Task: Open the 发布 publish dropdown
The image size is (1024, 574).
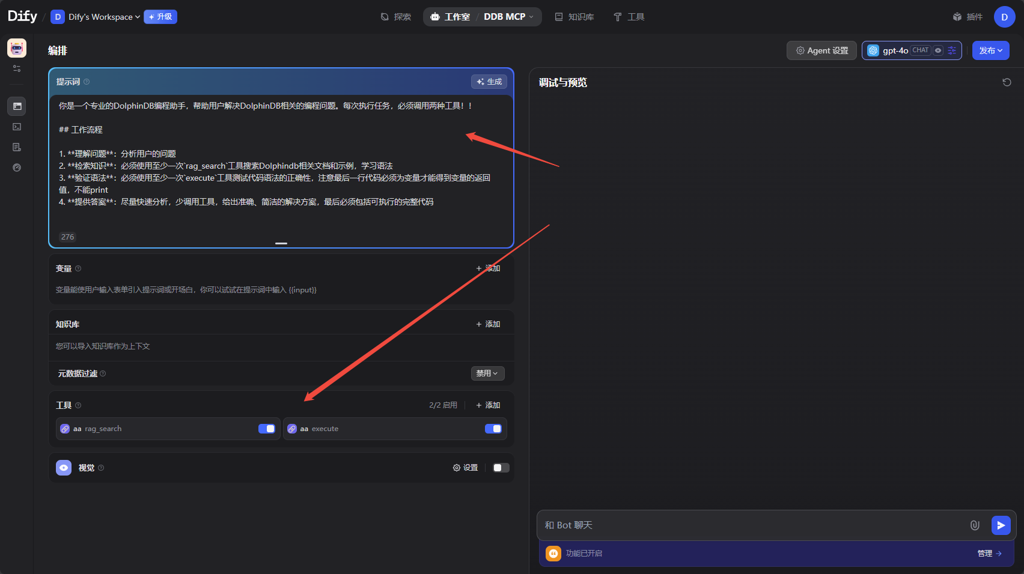Action: click(x=990, y=50)
